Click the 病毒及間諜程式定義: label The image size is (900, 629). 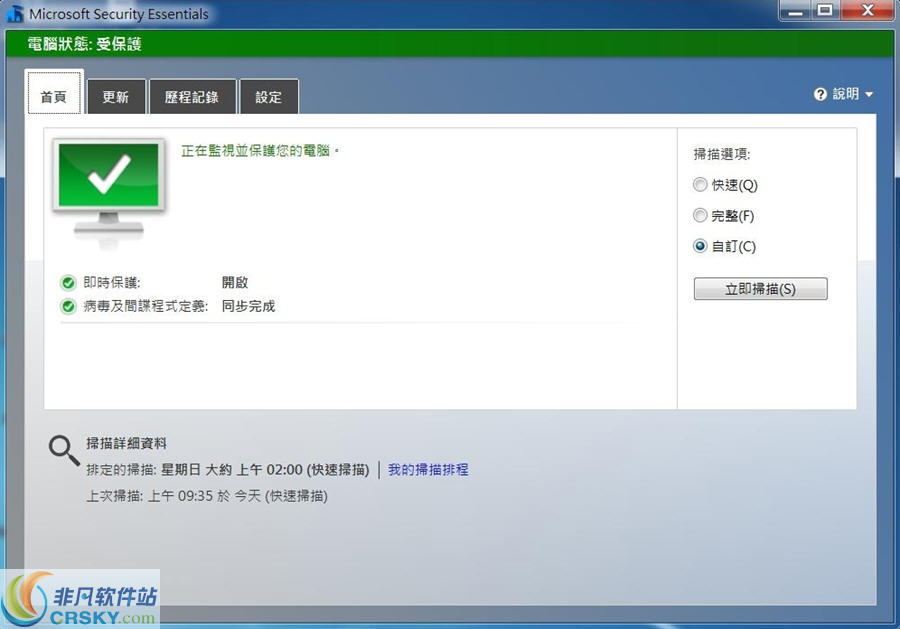point(146,306)
